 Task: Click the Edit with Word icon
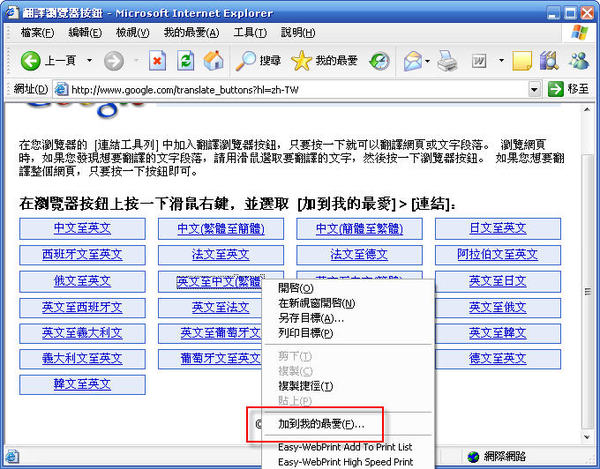(479, 61)
